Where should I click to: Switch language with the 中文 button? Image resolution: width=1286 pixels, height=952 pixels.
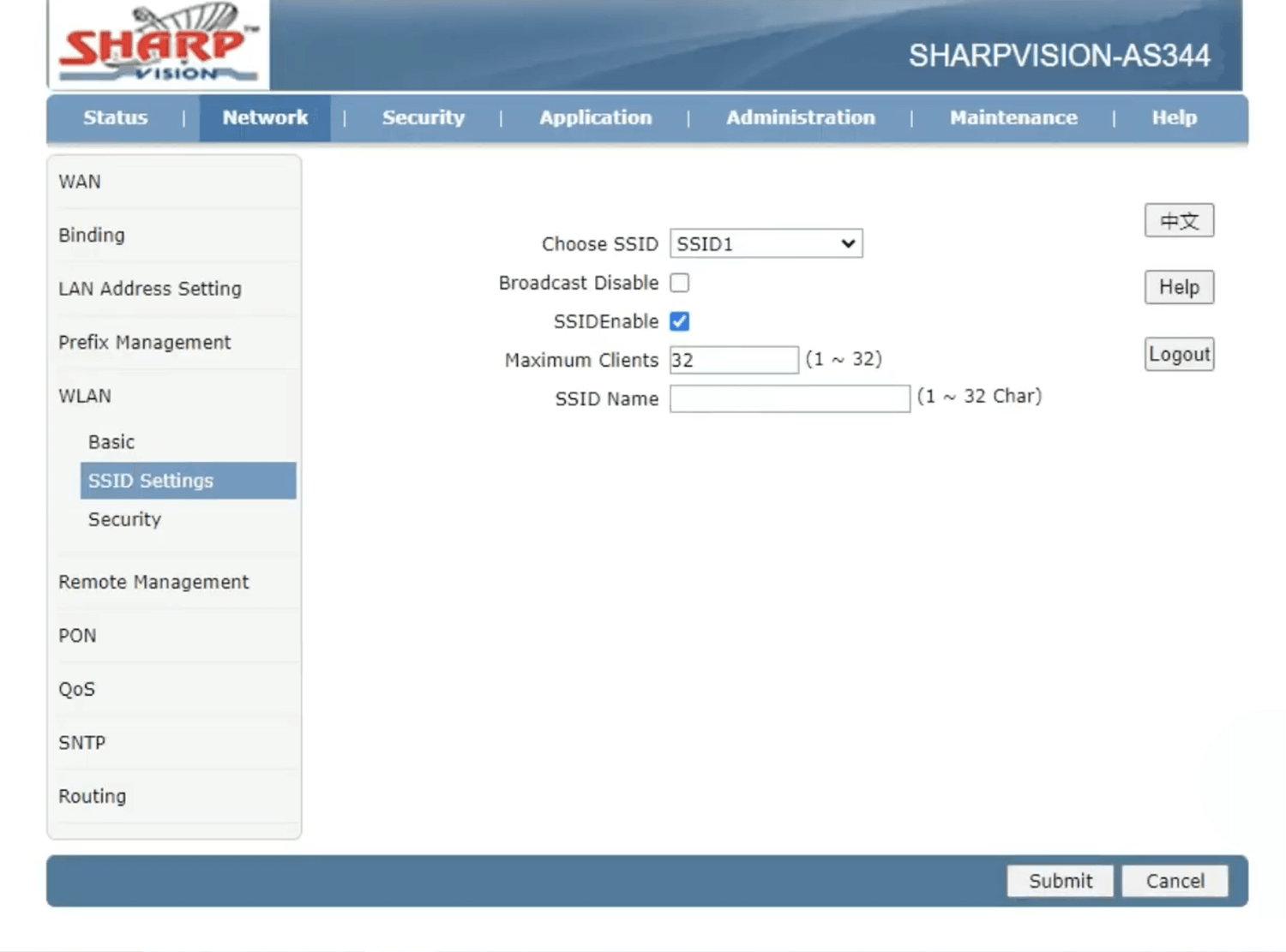[1179, 221]
